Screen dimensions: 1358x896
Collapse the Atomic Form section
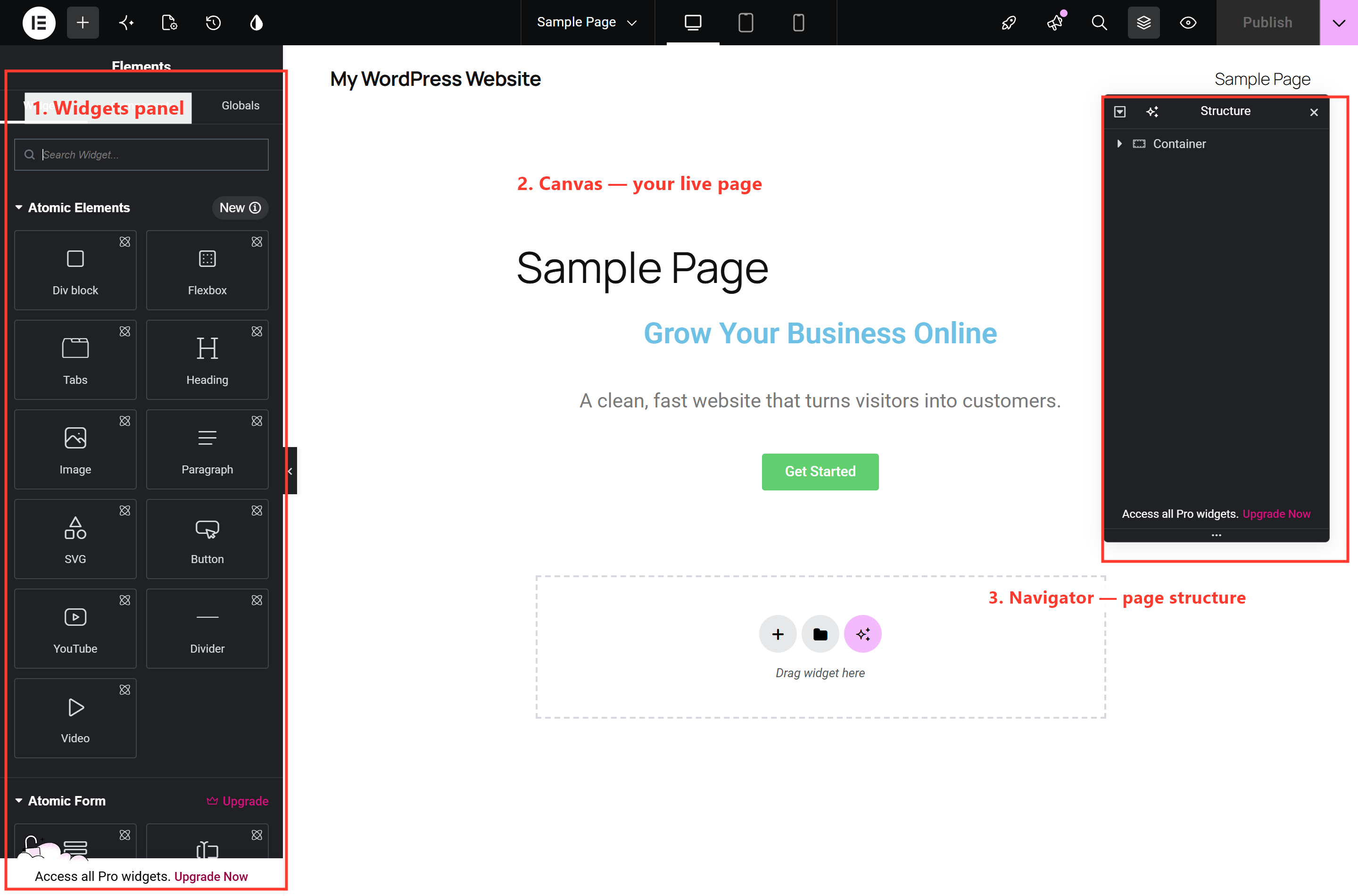pos(60,801)
